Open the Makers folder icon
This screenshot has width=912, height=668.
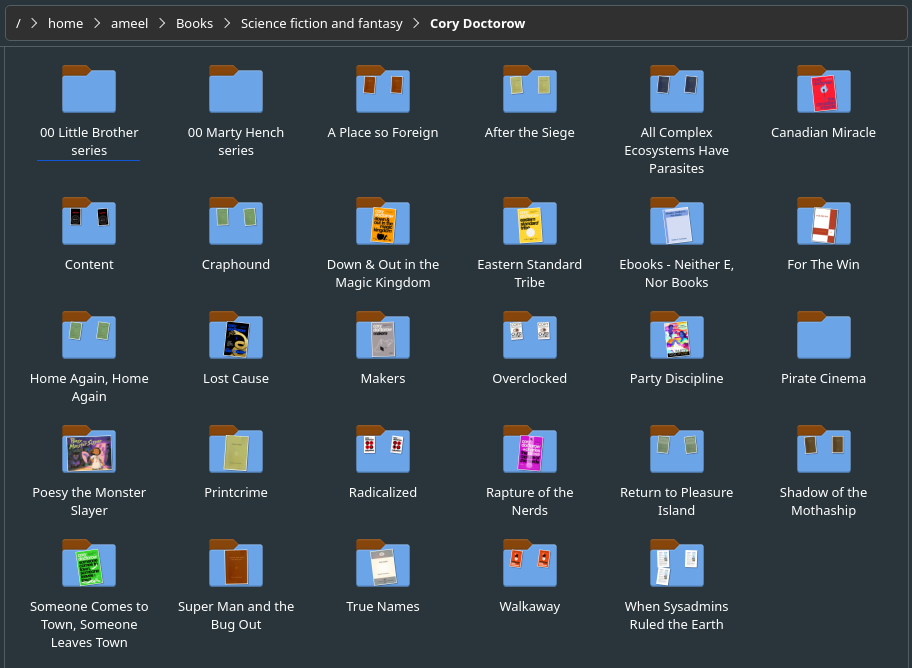pyautogui.click(x=383, y=335)
